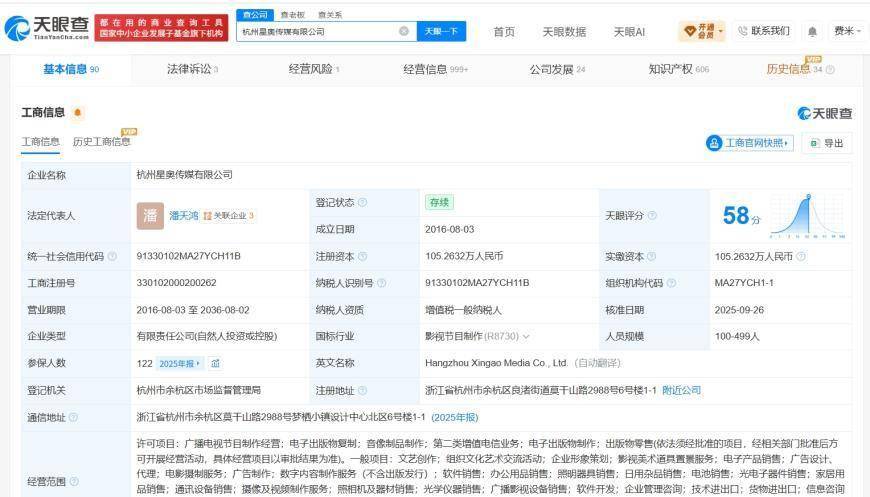
Task: Click organization code MA27YCH1-1
Action: pyautogui.click(x=744, y=283)
